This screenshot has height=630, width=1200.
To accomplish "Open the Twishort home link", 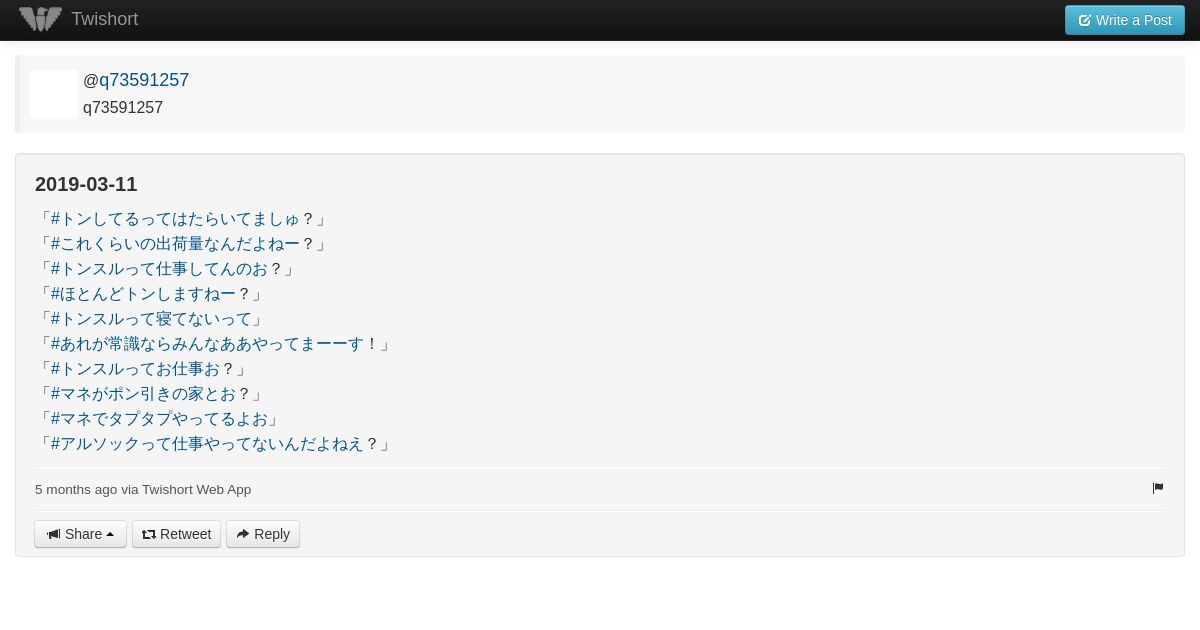I will 104,19.
